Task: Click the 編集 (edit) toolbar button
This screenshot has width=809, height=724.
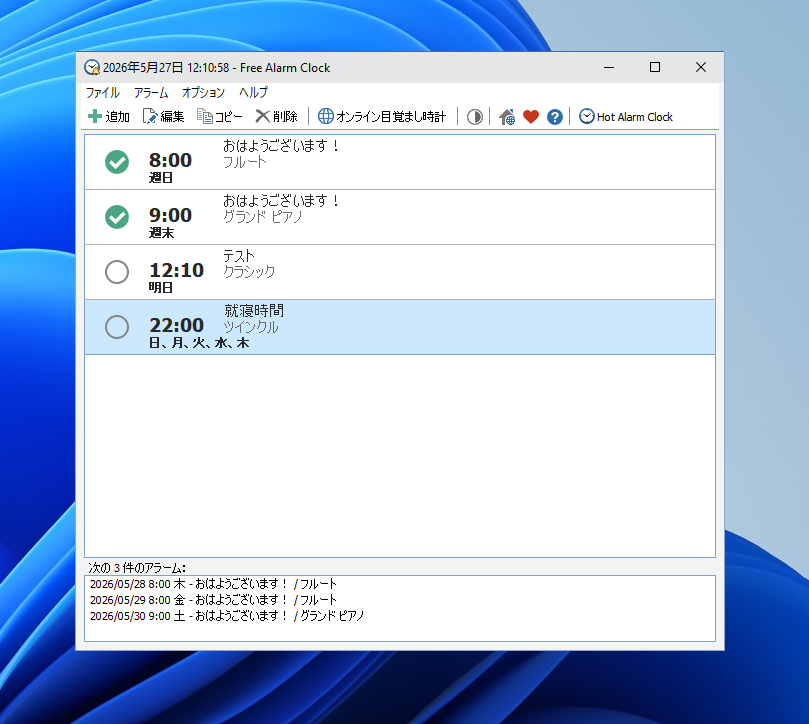Action: click(x=163, y=117)
